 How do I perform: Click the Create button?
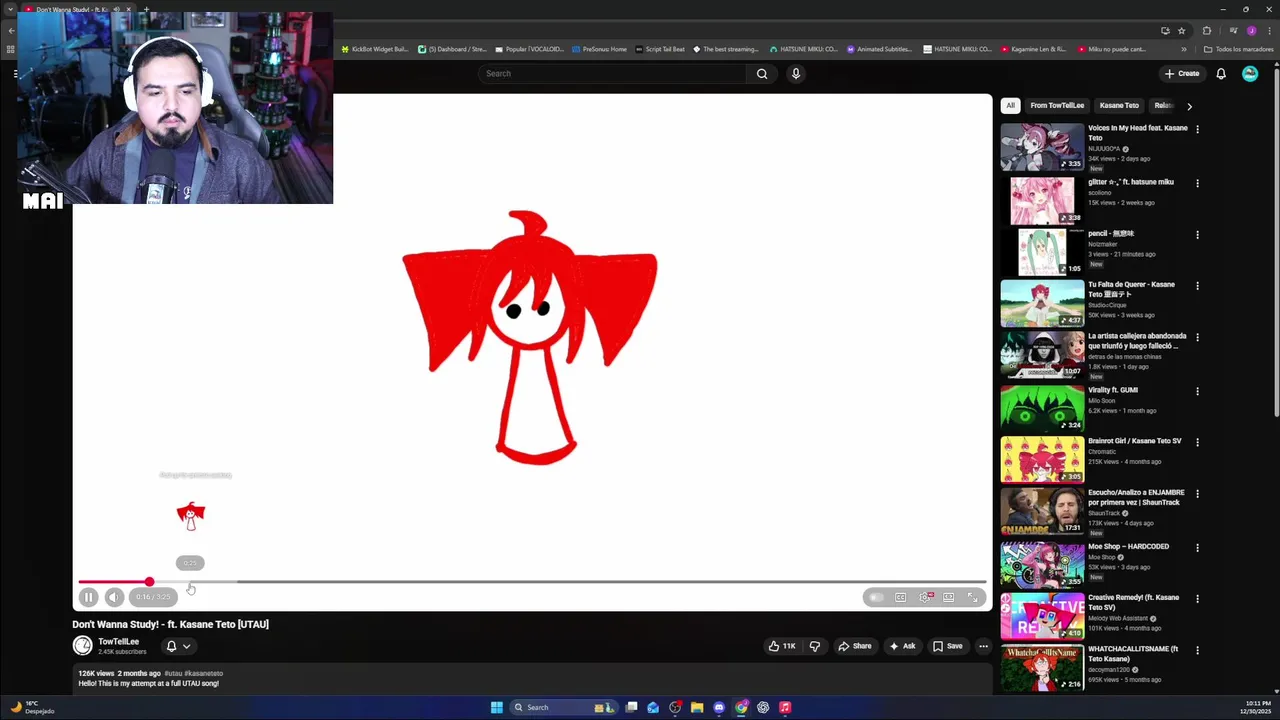pyautogui.click(x=1181, y=73)
